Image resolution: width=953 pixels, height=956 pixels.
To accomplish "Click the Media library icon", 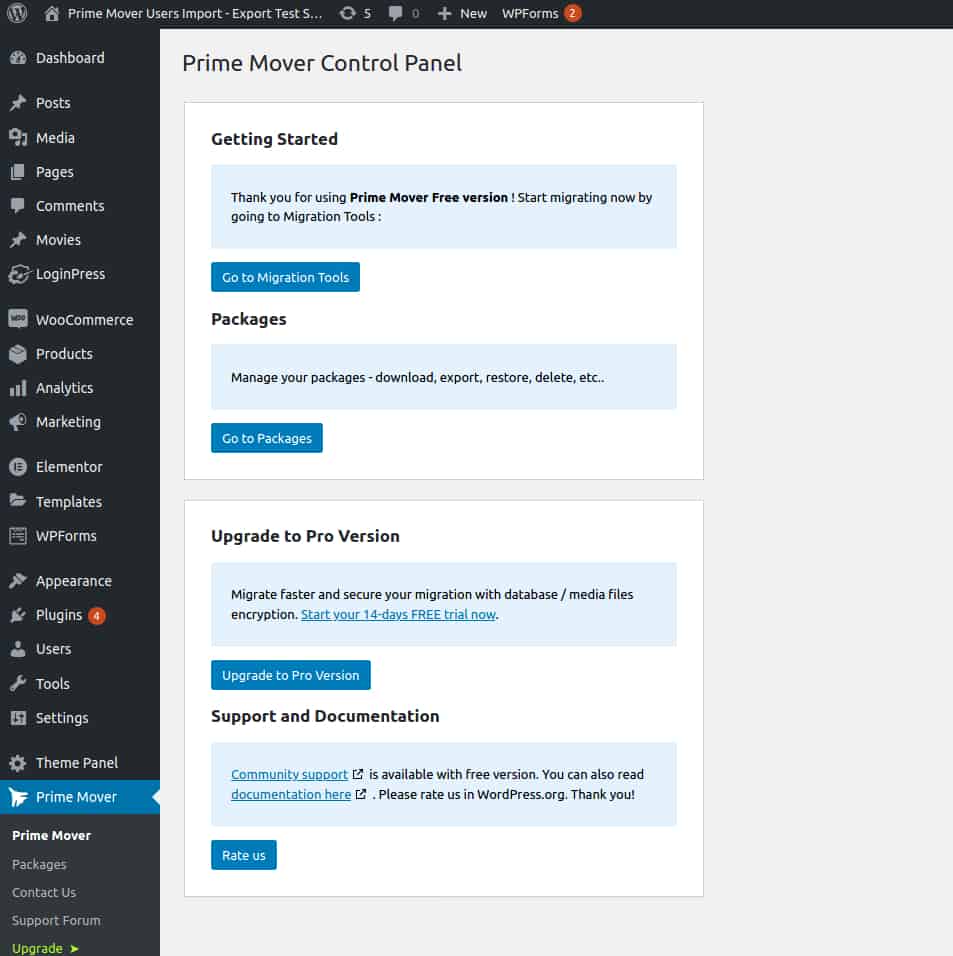I will [18, 138].
